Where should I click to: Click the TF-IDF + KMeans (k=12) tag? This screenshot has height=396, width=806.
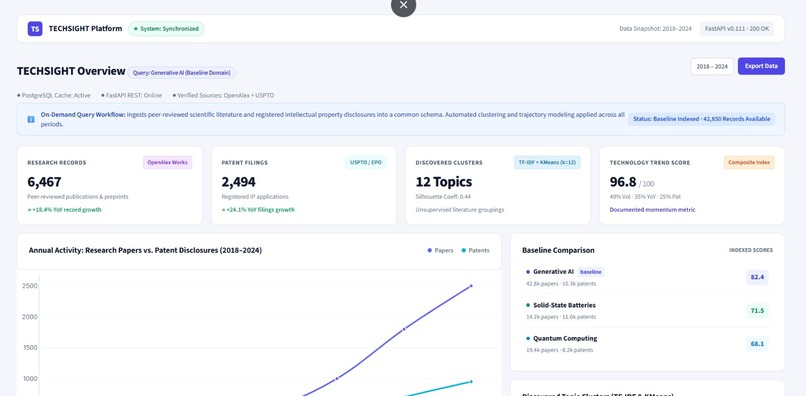[x=547, y=163]
